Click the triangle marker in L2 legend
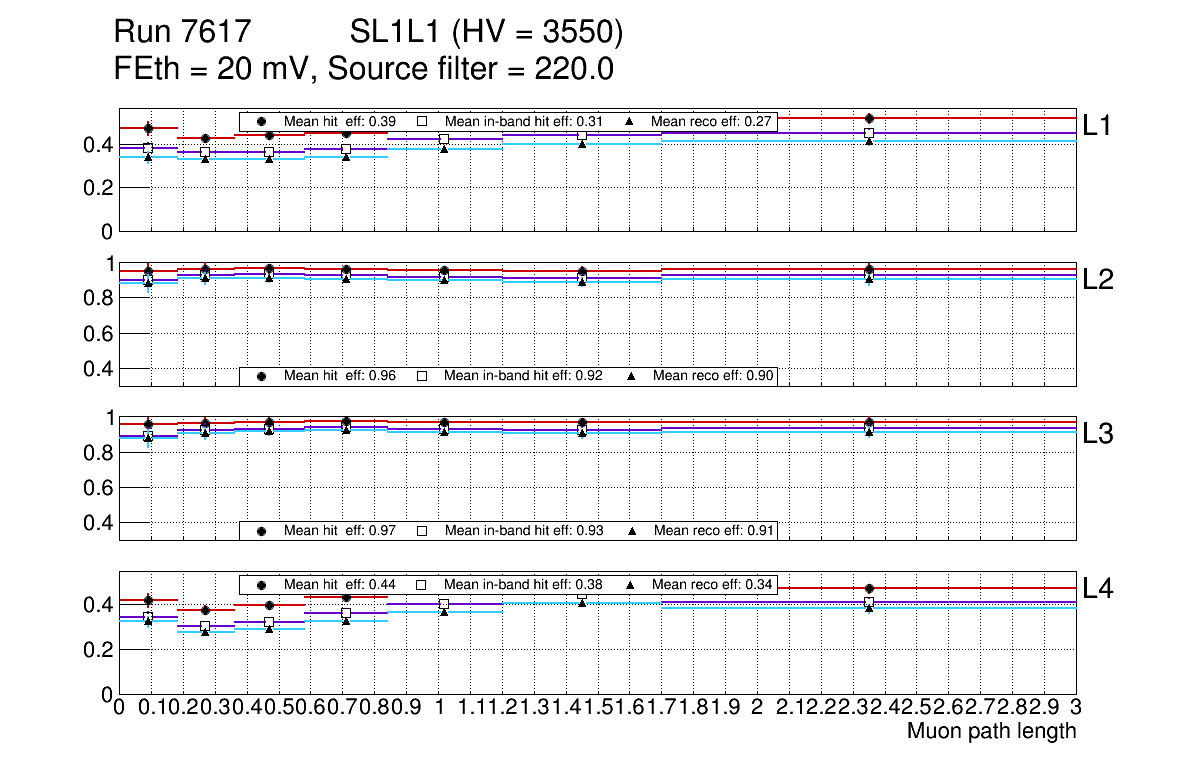Viewport: 1196px width, 772px height. pyautogui.click(x=630, y=376)
